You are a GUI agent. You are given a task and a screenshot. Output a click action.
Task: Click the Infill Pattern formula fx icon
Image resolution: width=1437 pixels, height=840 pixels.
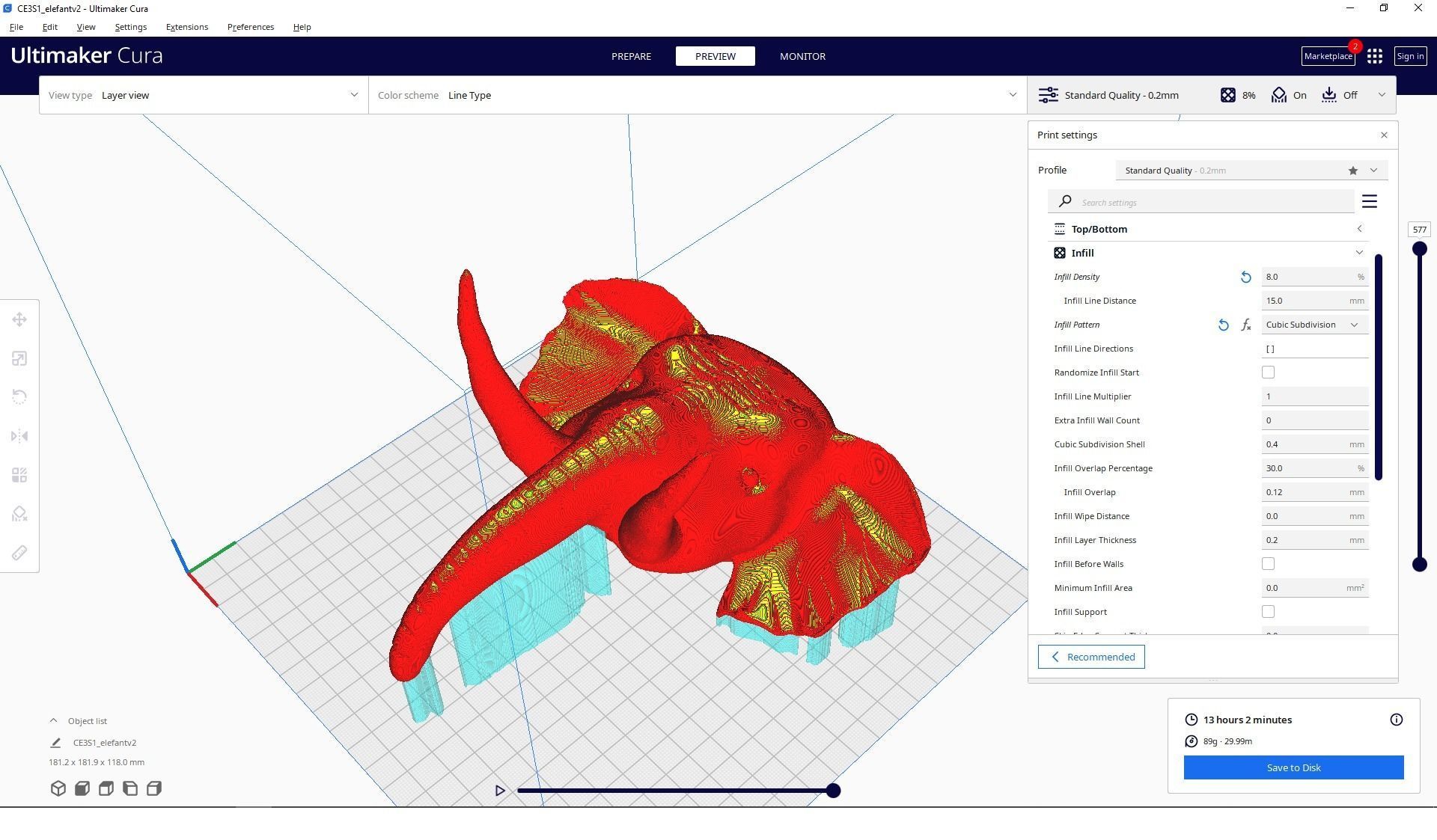(x=1245, y=325)
